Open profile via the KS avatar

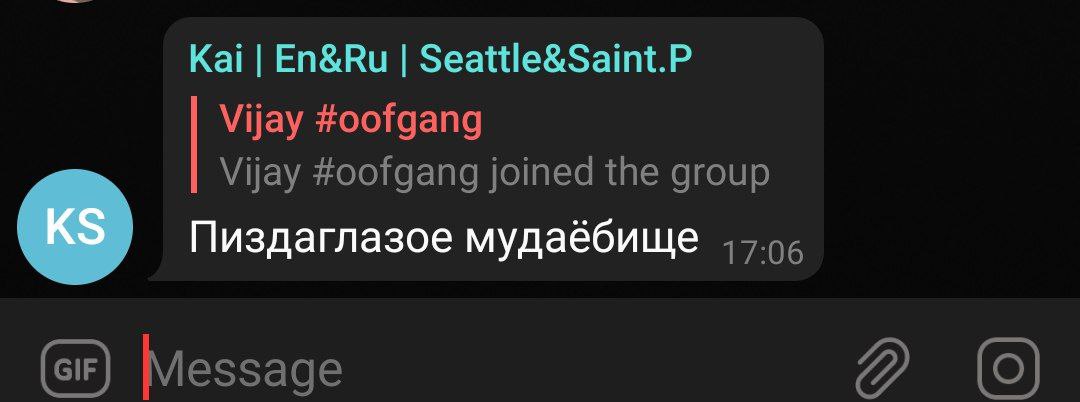point(74,227)
